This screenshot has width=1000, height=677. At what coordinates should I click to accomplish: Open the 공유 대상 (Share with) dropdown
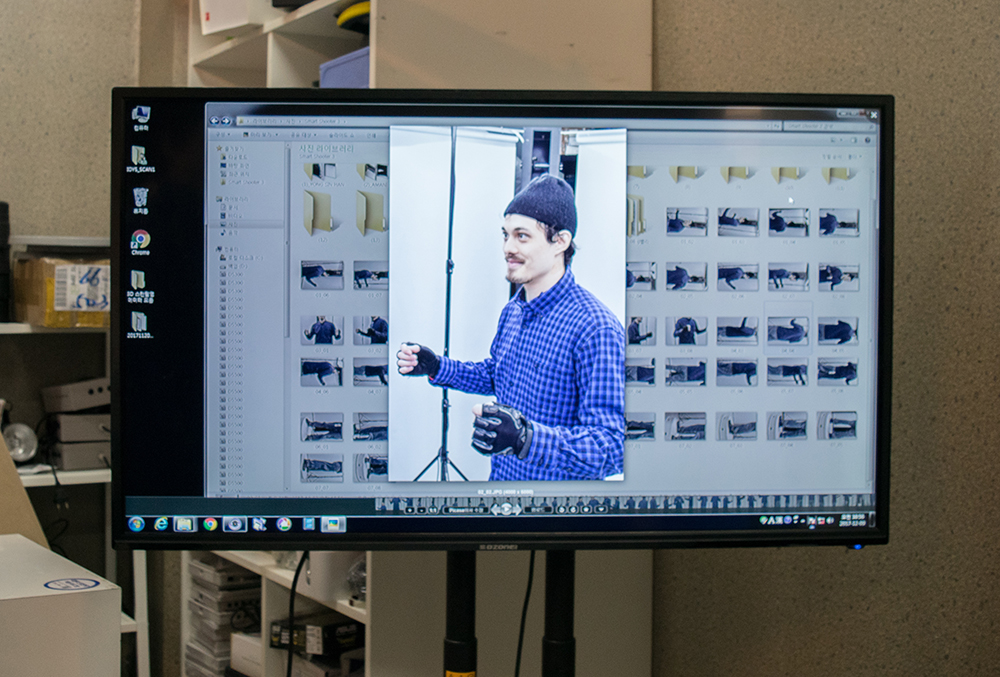pyautogui.click(x=304, y=135)
